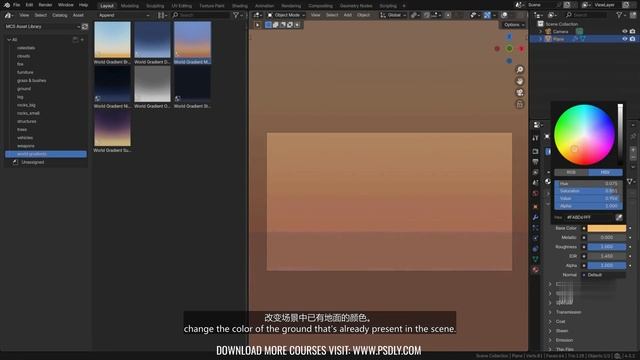The width and height of the screenshot is (640, 360).
Task: Expand the Transmission panel
Action: (550, 312)
